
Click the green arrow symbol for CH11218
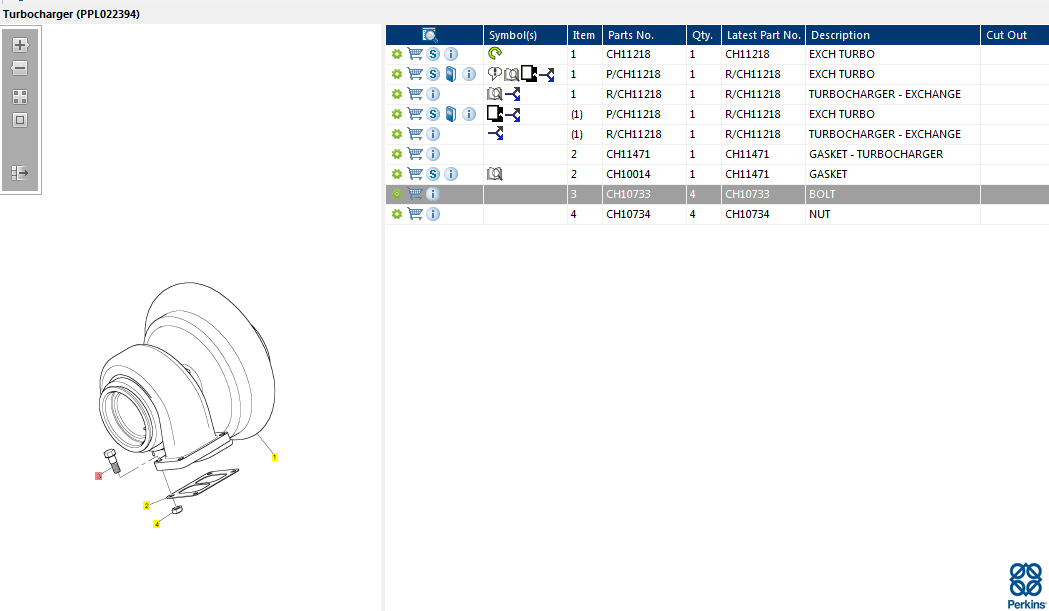tap(495, 54)
